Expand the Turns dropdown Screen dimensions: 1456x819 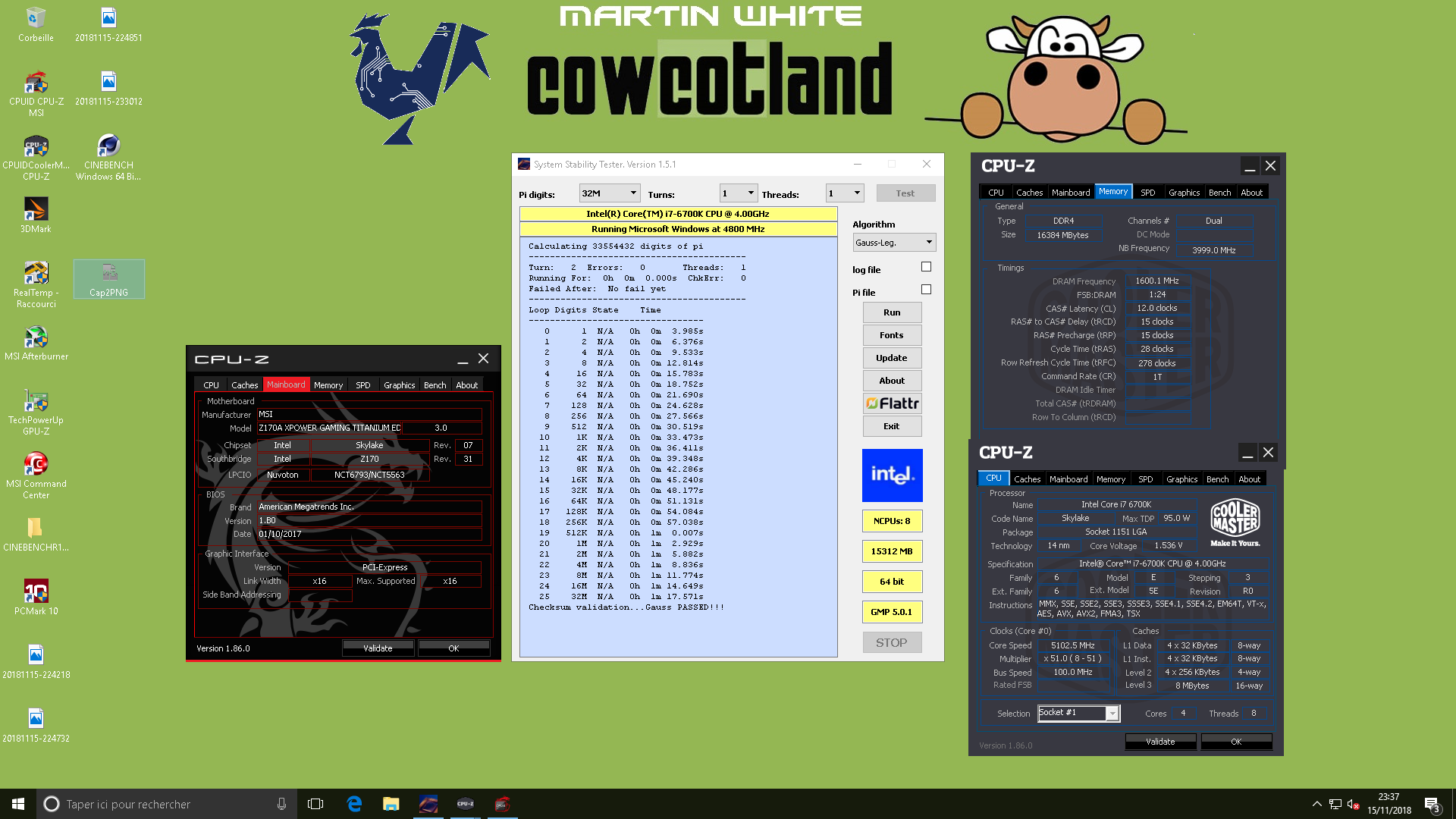point(739,193)
